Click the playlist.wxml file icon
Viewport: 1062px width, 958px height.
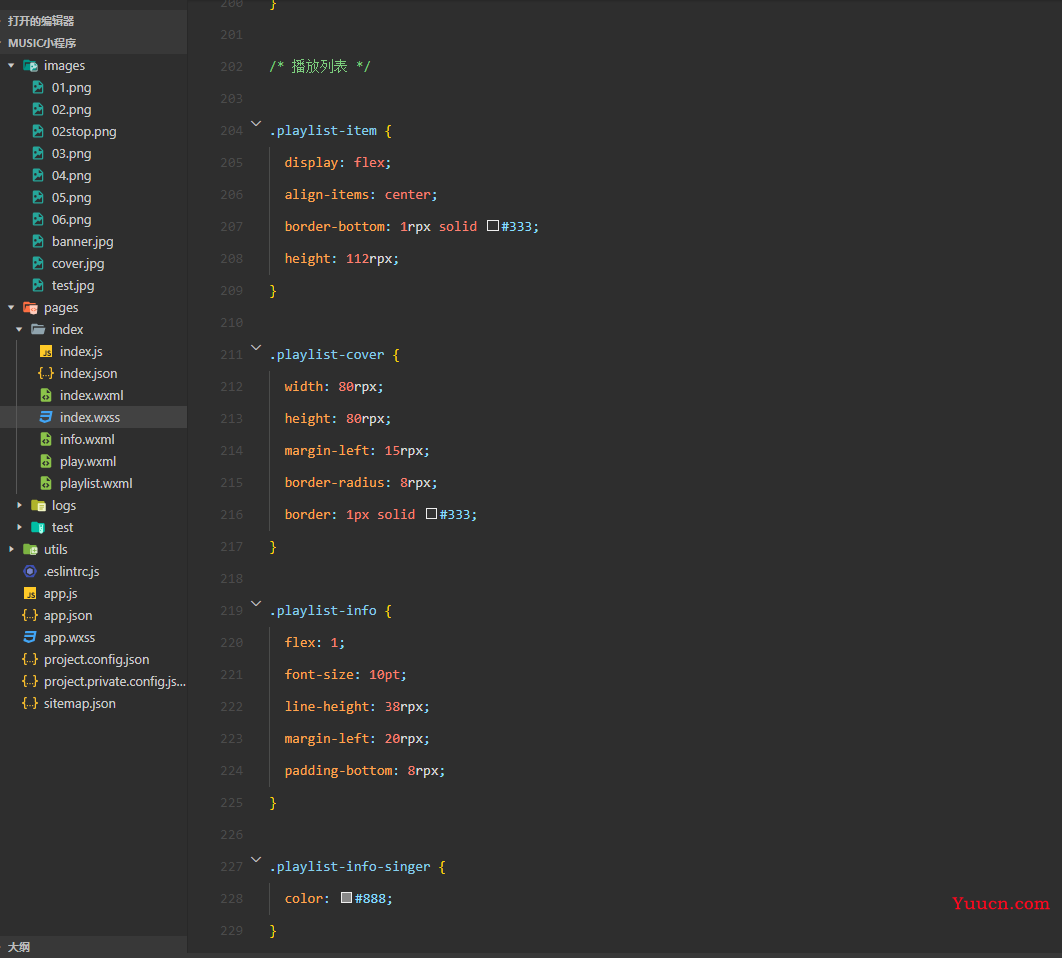point(46,484)
